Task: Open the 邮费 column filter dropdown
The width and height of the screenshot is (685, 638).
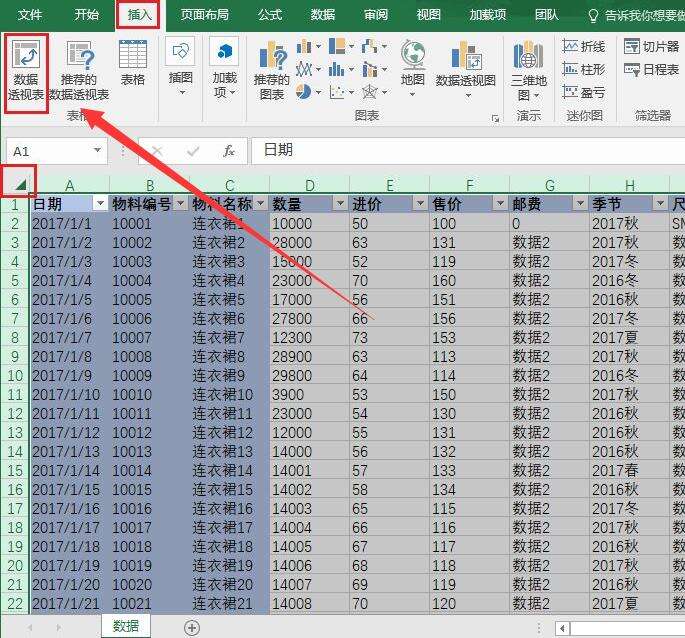Action: point(580,204)
